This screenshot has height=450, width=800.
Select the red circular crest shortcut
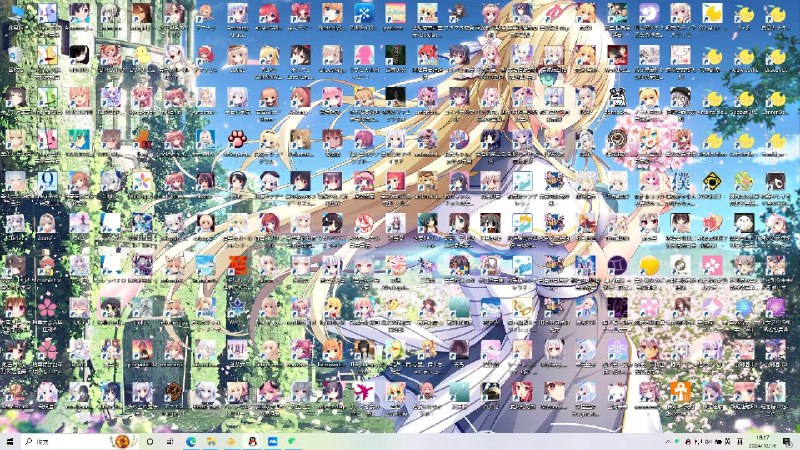364,223
